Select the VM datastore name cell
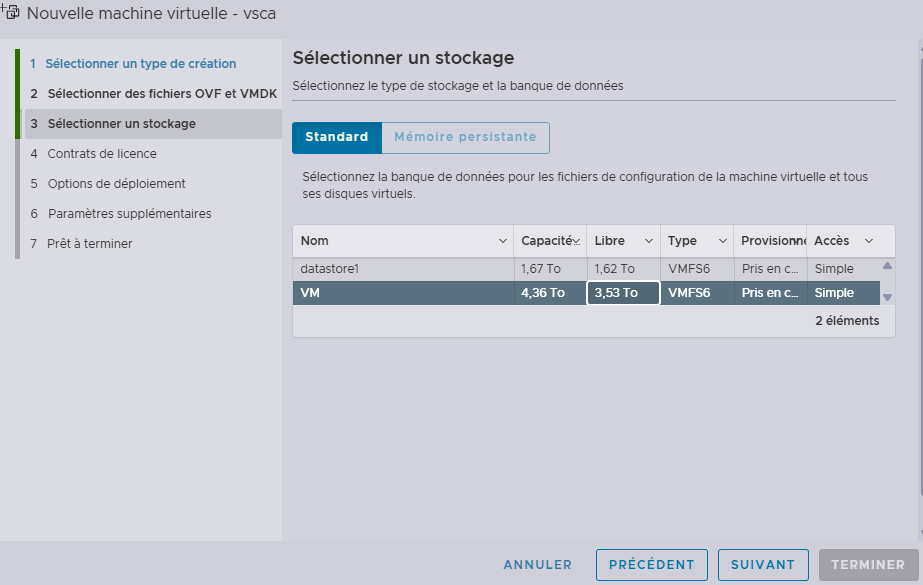Viewport: 923px width, 585px height. pos(403,293)
